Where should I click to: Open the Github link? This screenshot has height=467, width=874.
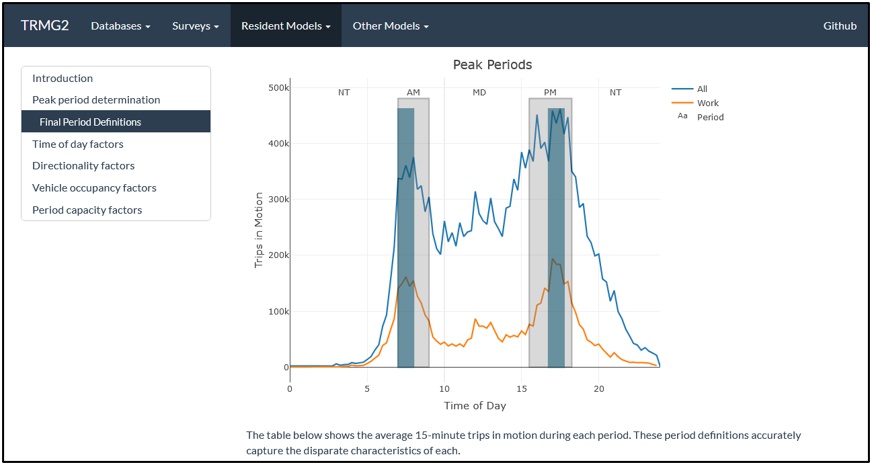839,26
